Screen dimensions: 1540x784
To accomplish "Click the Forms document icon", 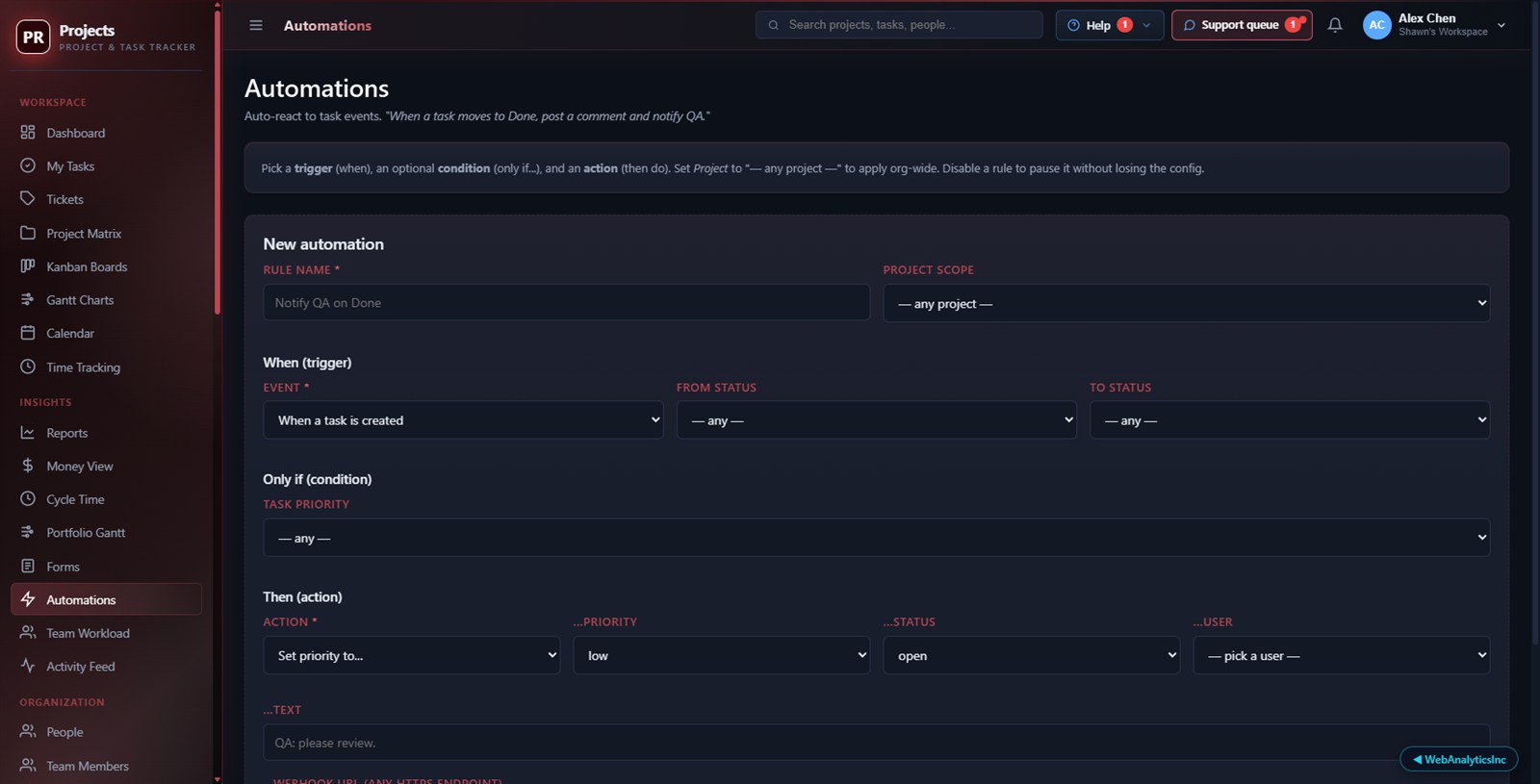I will tap(28, 566).
